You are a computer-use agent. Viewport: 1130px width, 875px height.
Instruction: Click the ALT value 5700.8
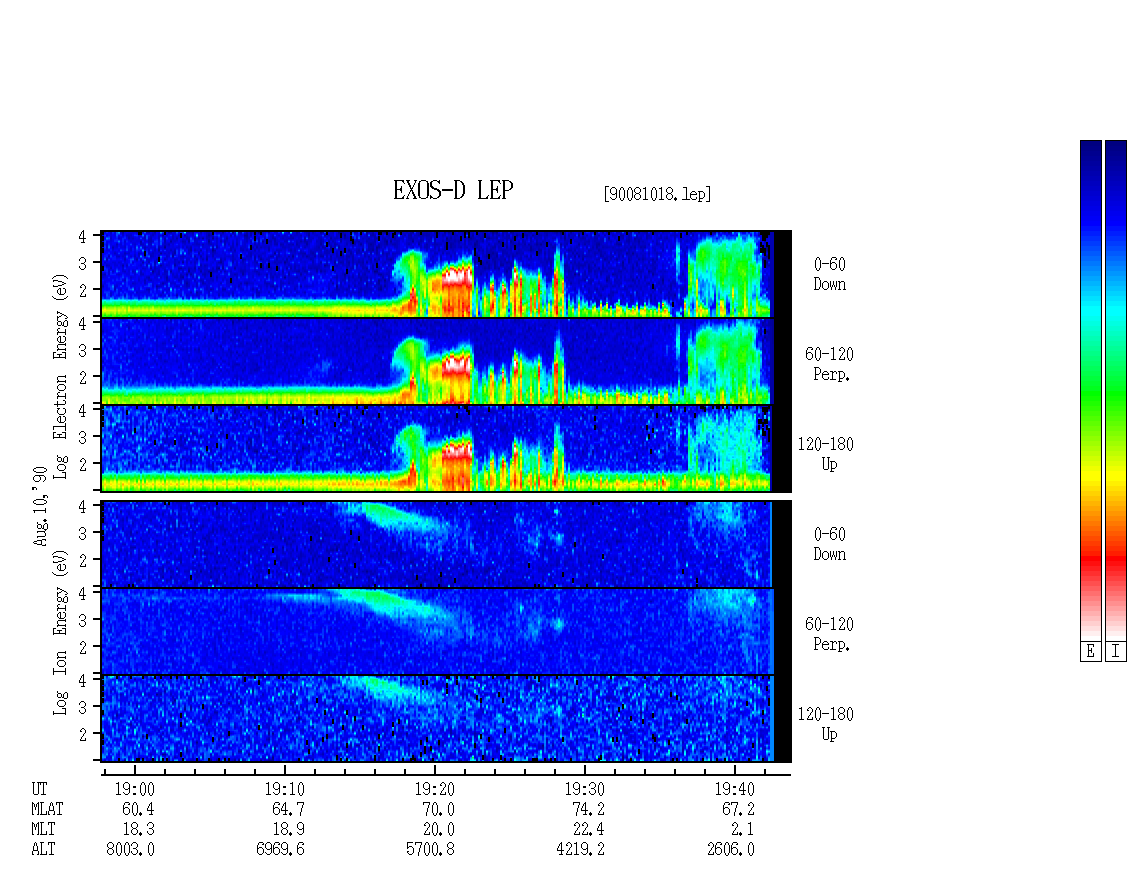(x=430, y=850)
